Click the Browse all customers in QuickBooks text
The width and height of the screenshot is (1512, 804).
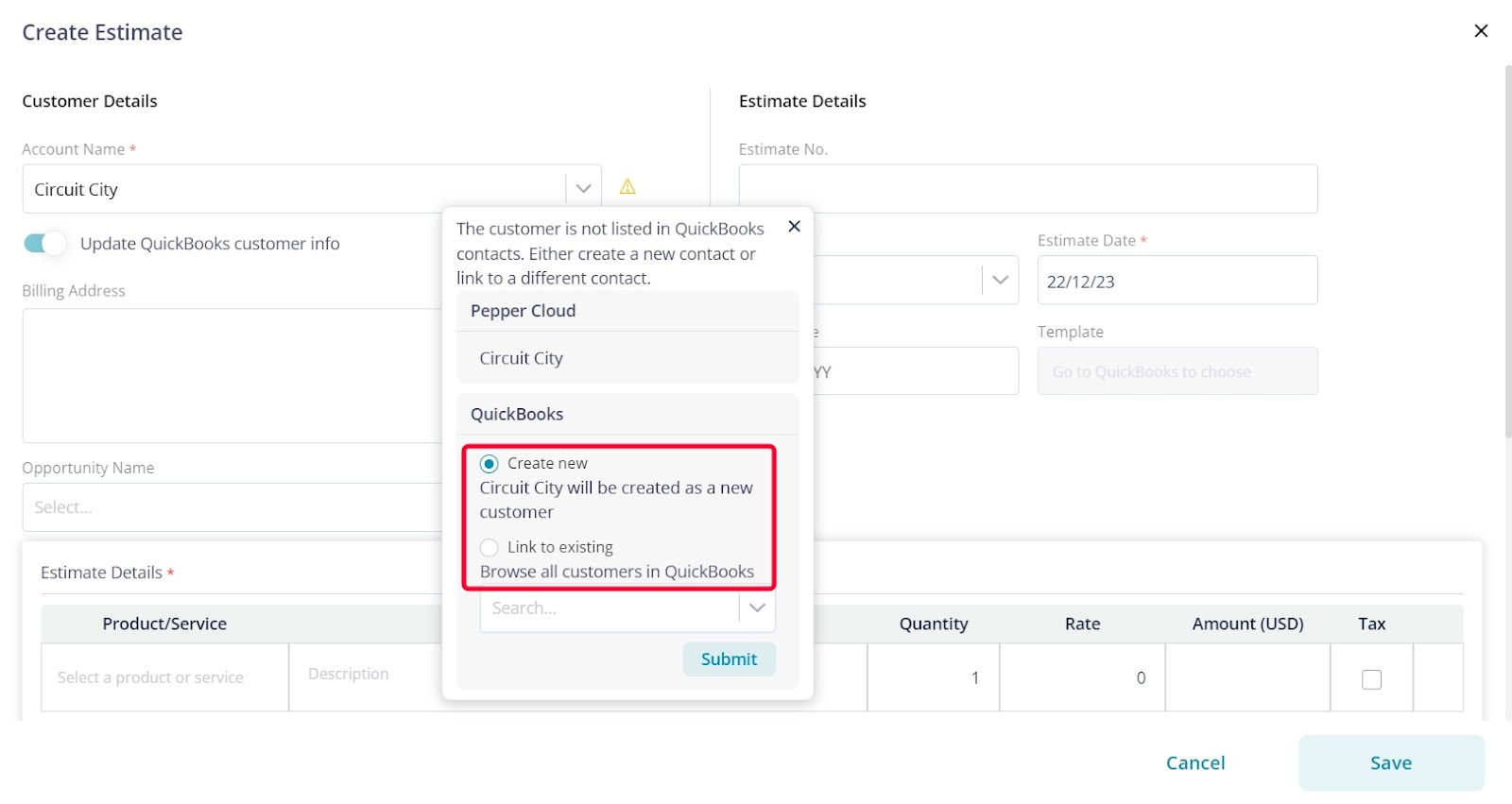click(x=617, y=572)
